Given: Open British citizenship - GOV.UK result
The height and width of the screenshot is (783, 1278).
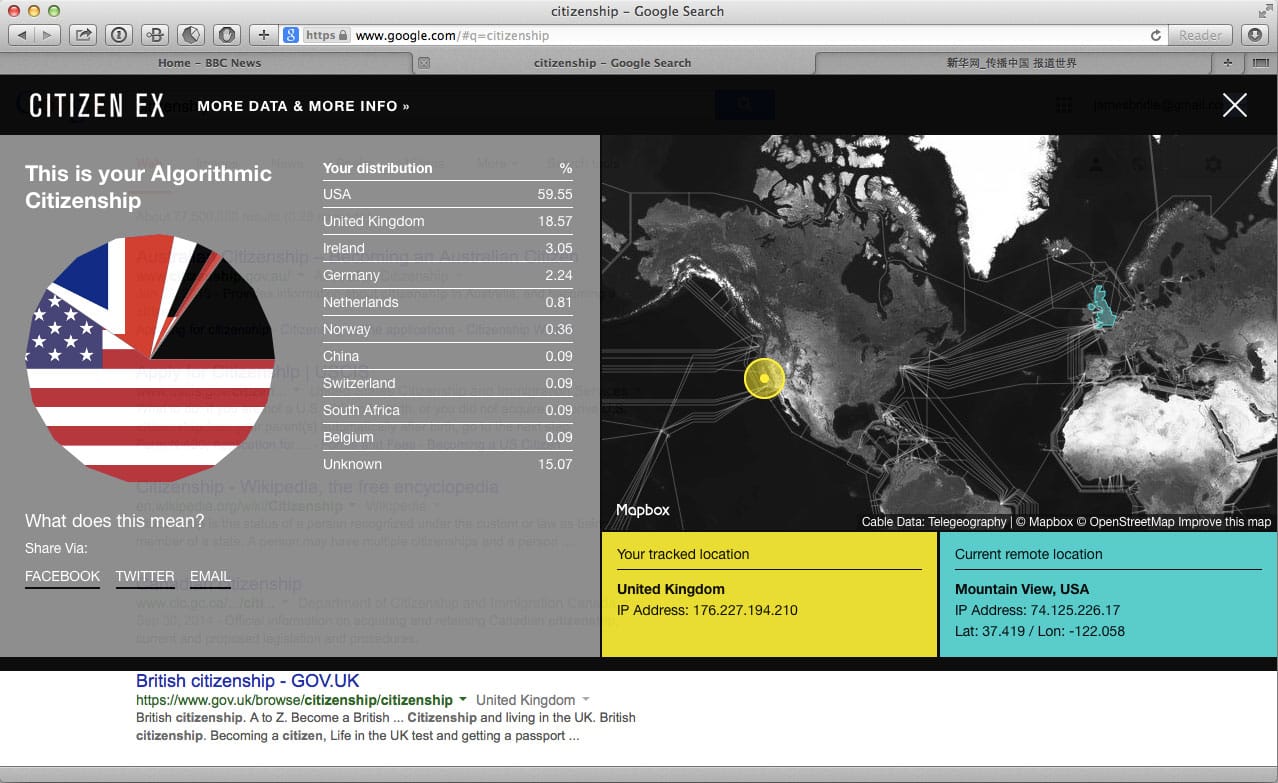Looking at the screenshot, I should (x=248, y=681).
